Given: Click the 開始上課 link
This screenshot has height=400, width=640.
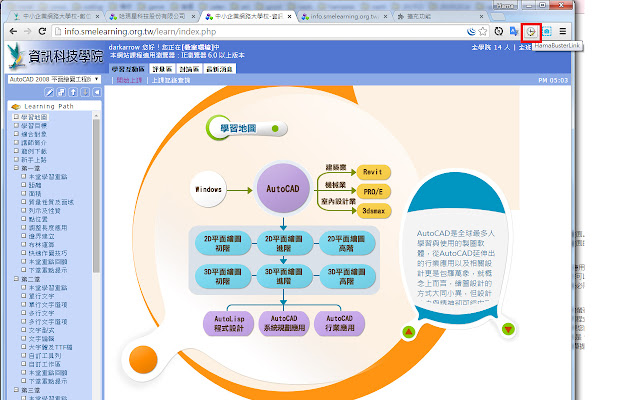Looking at the screenshot, I should coord(129,80).
